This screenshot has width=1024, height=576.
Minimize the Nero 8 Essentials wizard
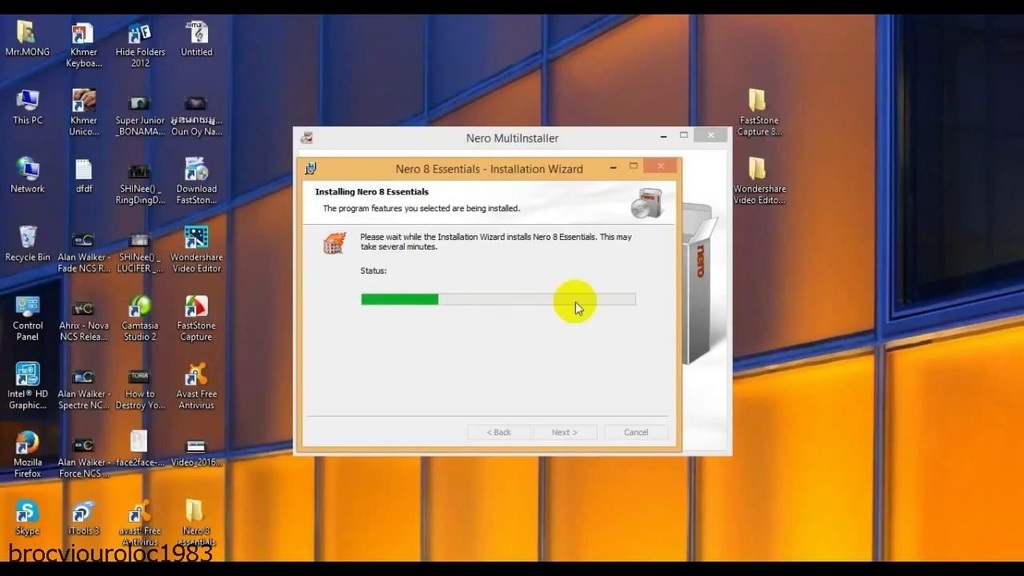click(x=613, y=168)
